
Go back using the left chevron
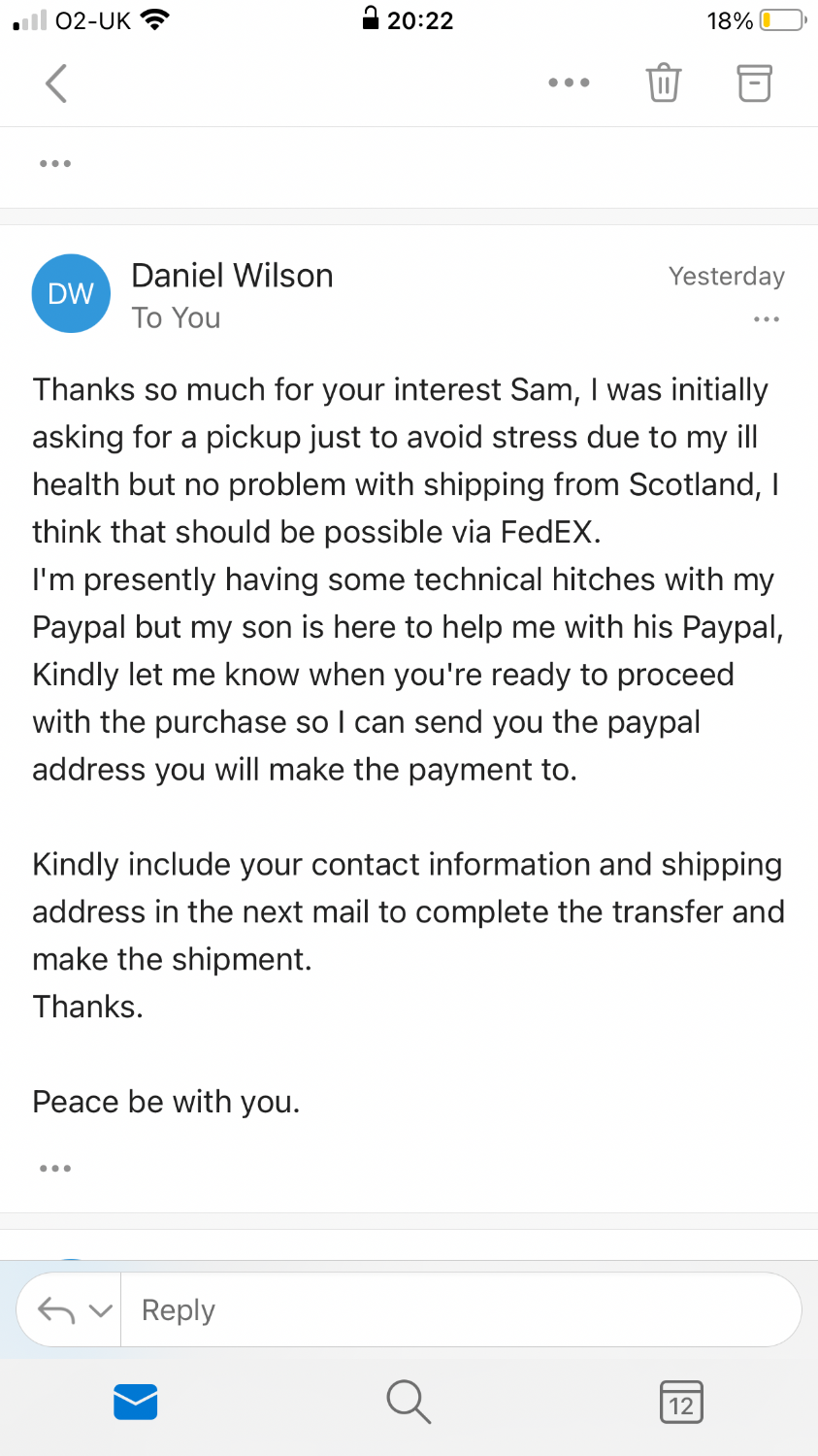click(57, 83)
